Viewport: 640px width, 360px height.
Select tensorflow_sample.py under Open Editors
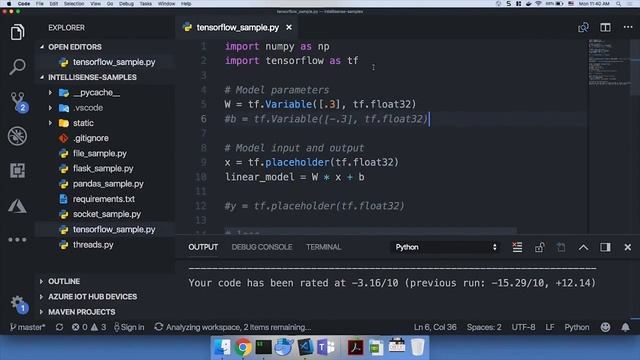[114, 62]
